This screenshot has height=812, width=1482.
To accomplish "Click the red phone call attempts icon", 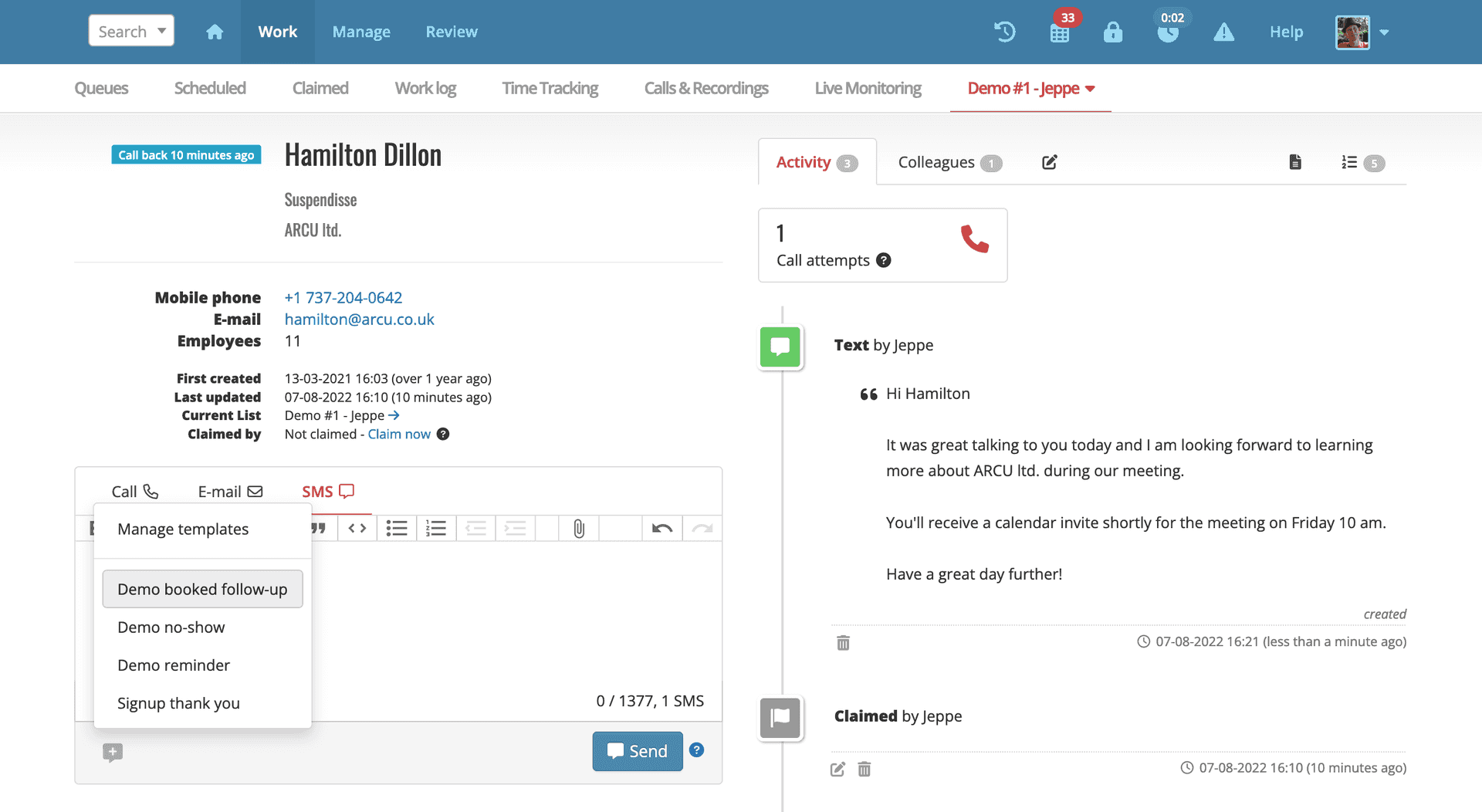I will (x=974, y=239).
